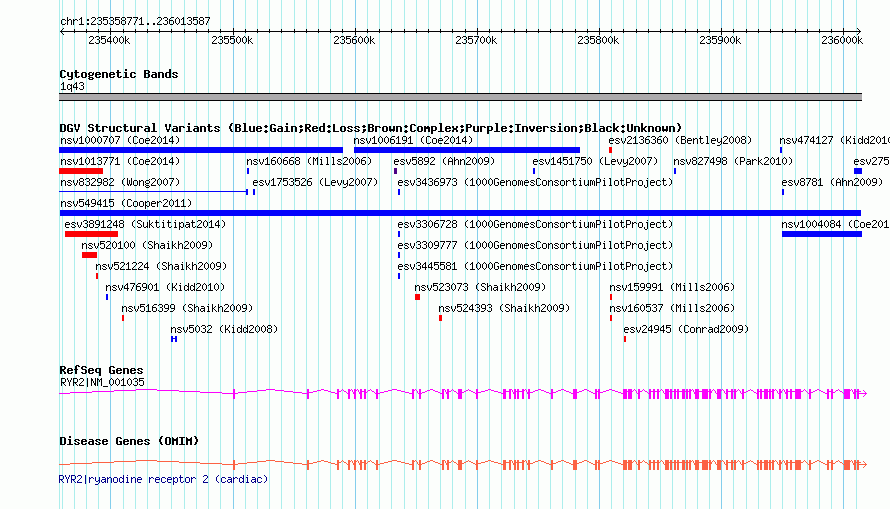Click the nsv474127 variant label
Image resolution: width=890 pixels, height=509 pixels.
point(834,140)
